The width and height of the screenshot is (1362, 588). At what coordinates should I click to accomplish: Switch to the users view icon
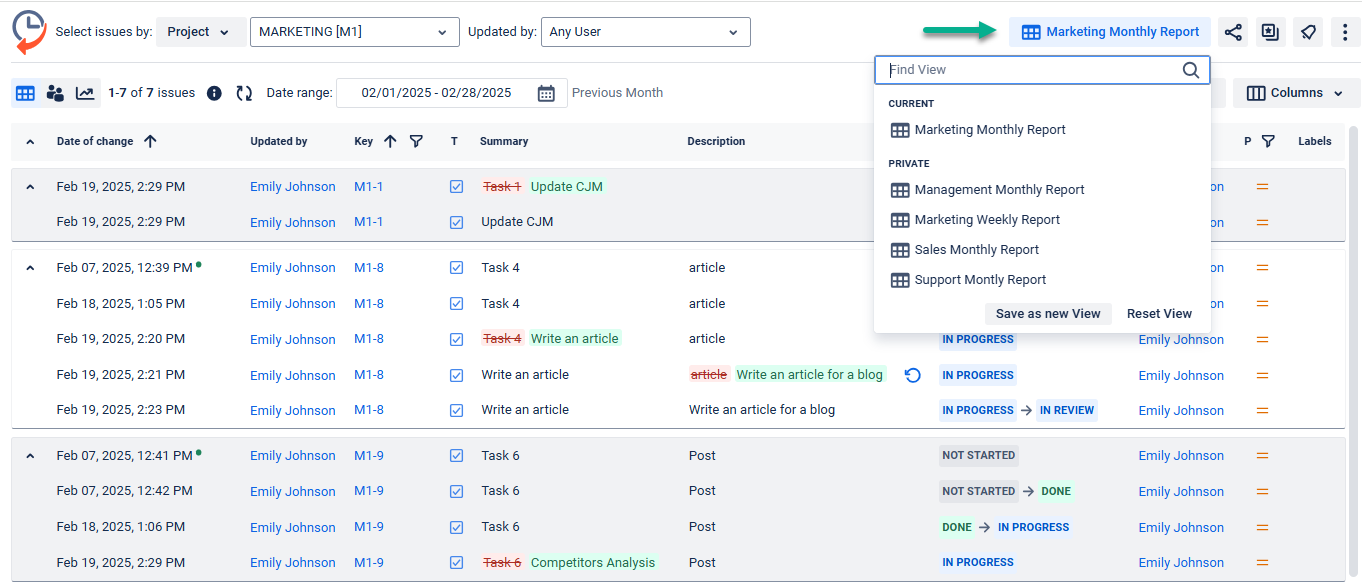[55, 93]
